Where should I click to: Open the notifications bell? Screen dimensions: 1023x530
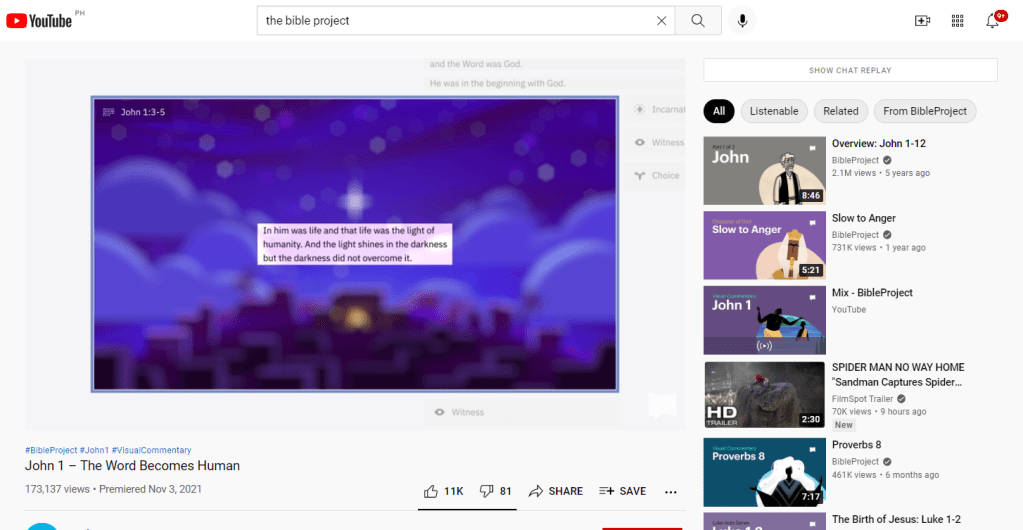click(992, 21)
